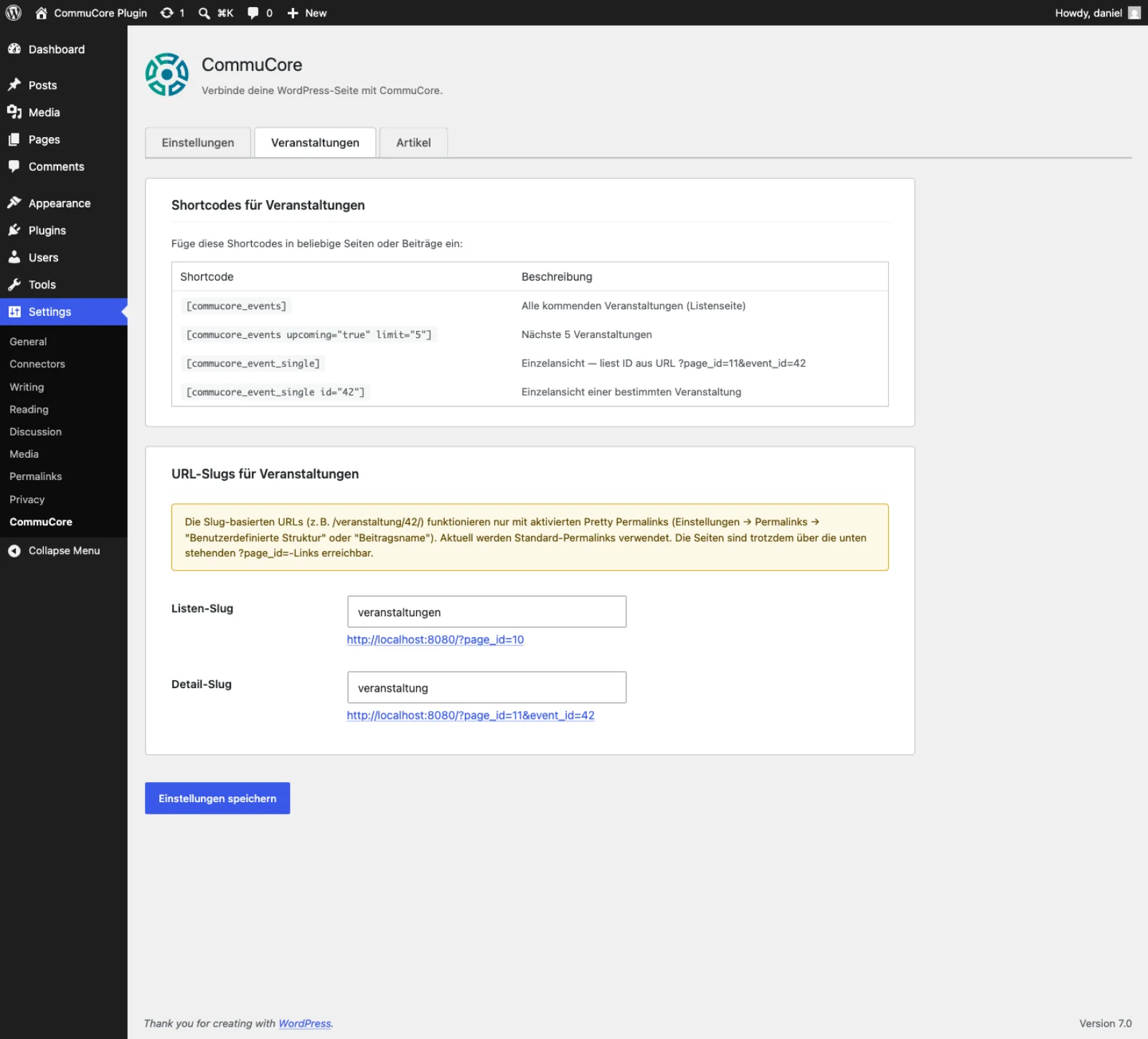Click the Detail-Slug input field
The image size is (1148, 1039).
(486, 687)
